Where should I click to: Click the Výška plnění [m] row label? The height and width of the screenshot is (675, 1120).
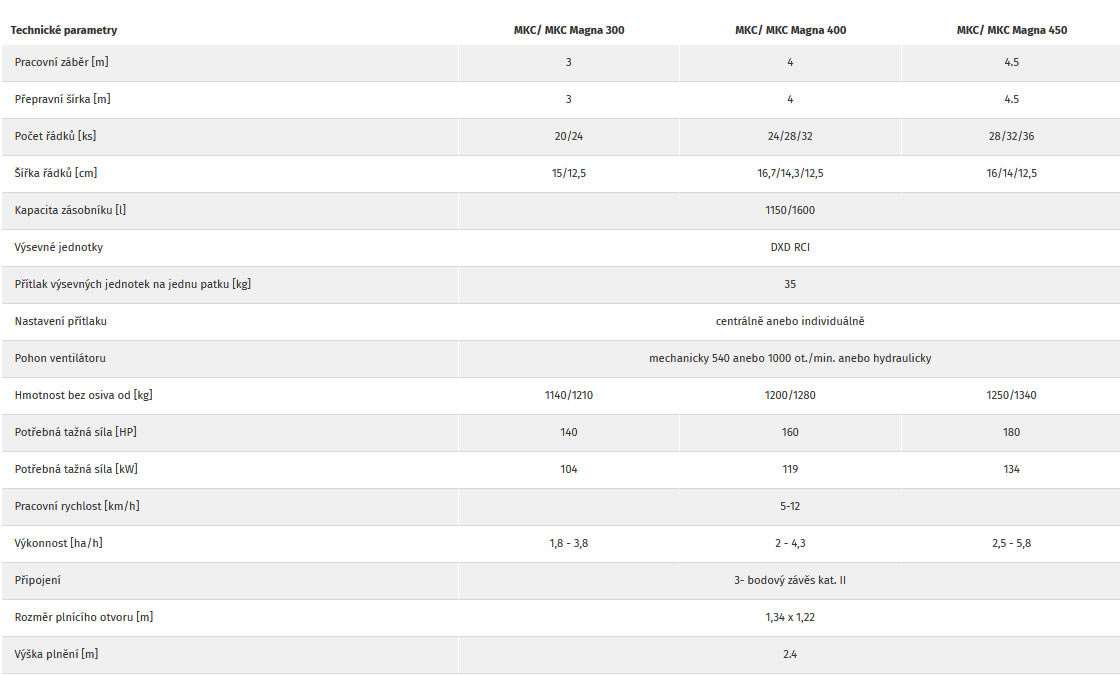click(56, 654)
